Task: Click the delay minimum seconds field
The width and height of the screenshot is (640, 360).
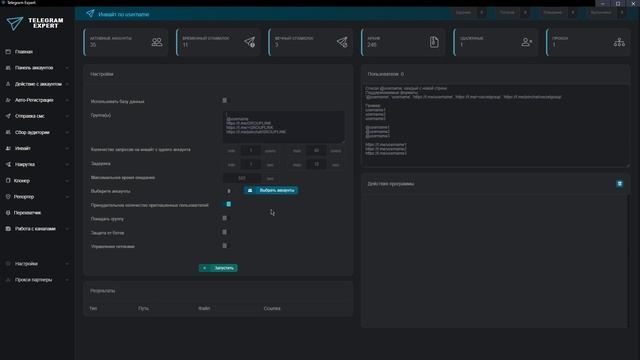Action: coord(251,164)
